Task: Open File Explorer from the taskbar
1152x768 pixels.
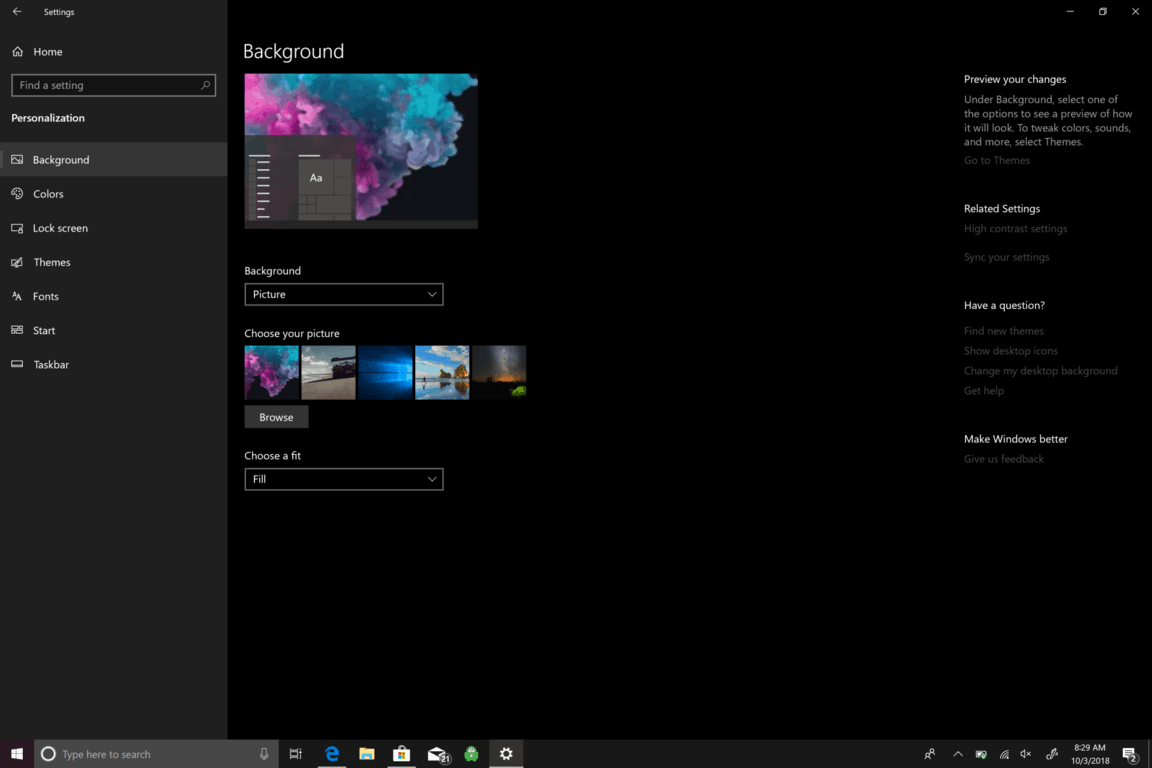Action: tap(367, 754)
